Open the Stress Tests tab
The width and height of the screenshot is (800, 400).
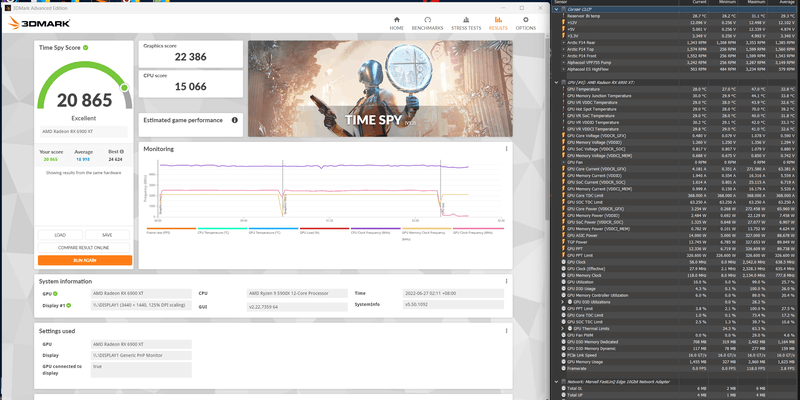tap(466, 23)
